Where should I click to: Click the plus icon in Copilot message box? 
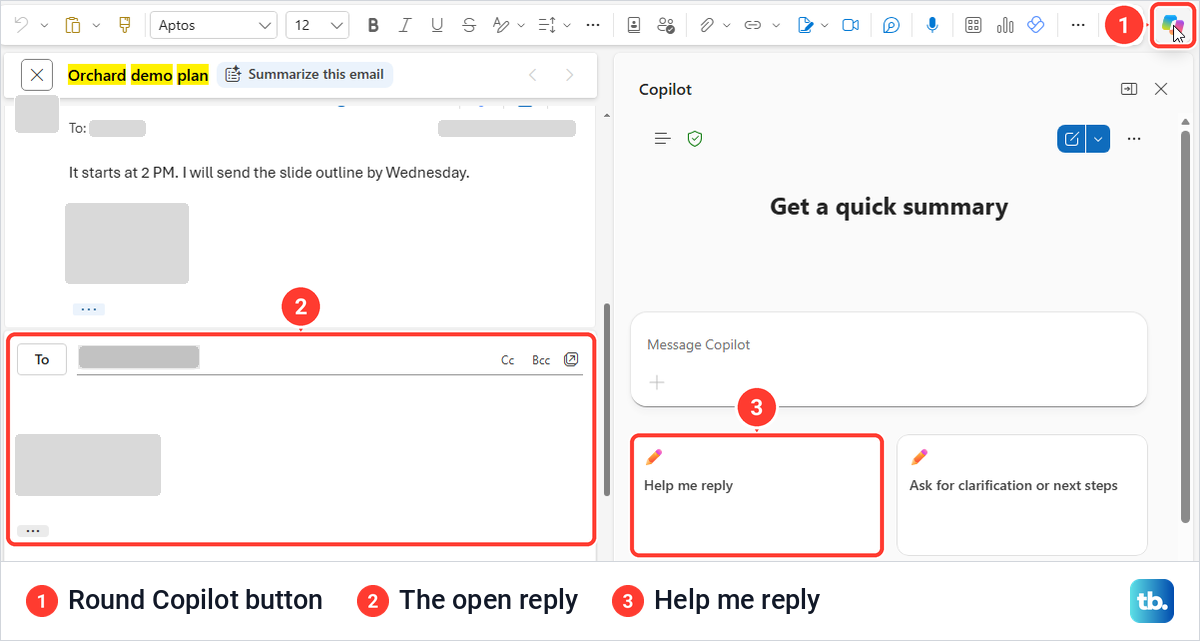point(657,382)
